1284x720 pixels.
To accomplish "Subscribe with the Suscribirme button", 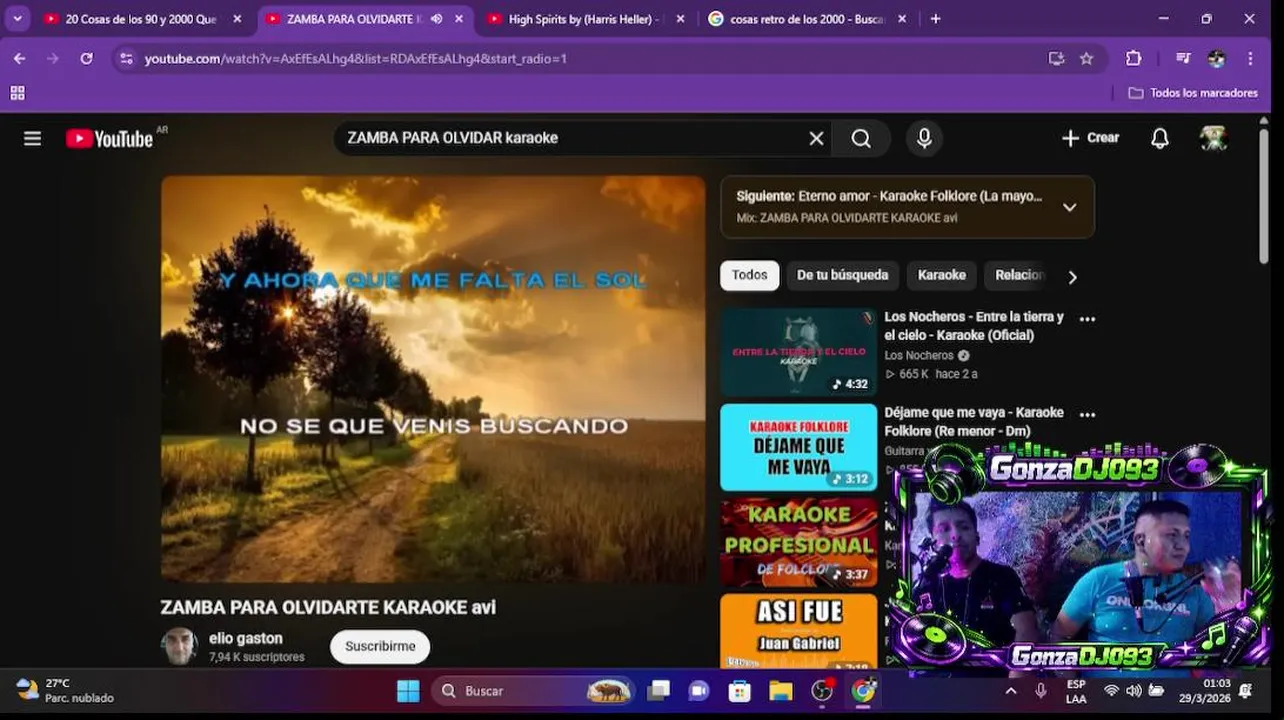I will 380,646.
